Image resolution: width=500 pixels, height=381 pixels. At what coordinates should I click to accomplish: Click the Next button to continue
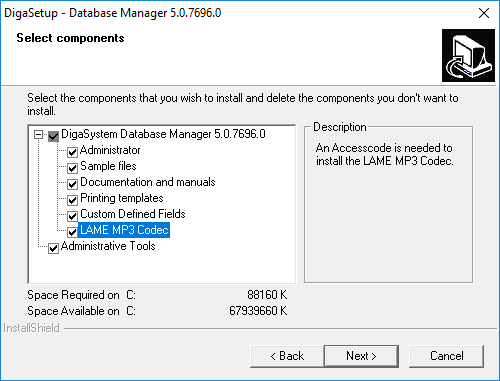pos(361,356)
